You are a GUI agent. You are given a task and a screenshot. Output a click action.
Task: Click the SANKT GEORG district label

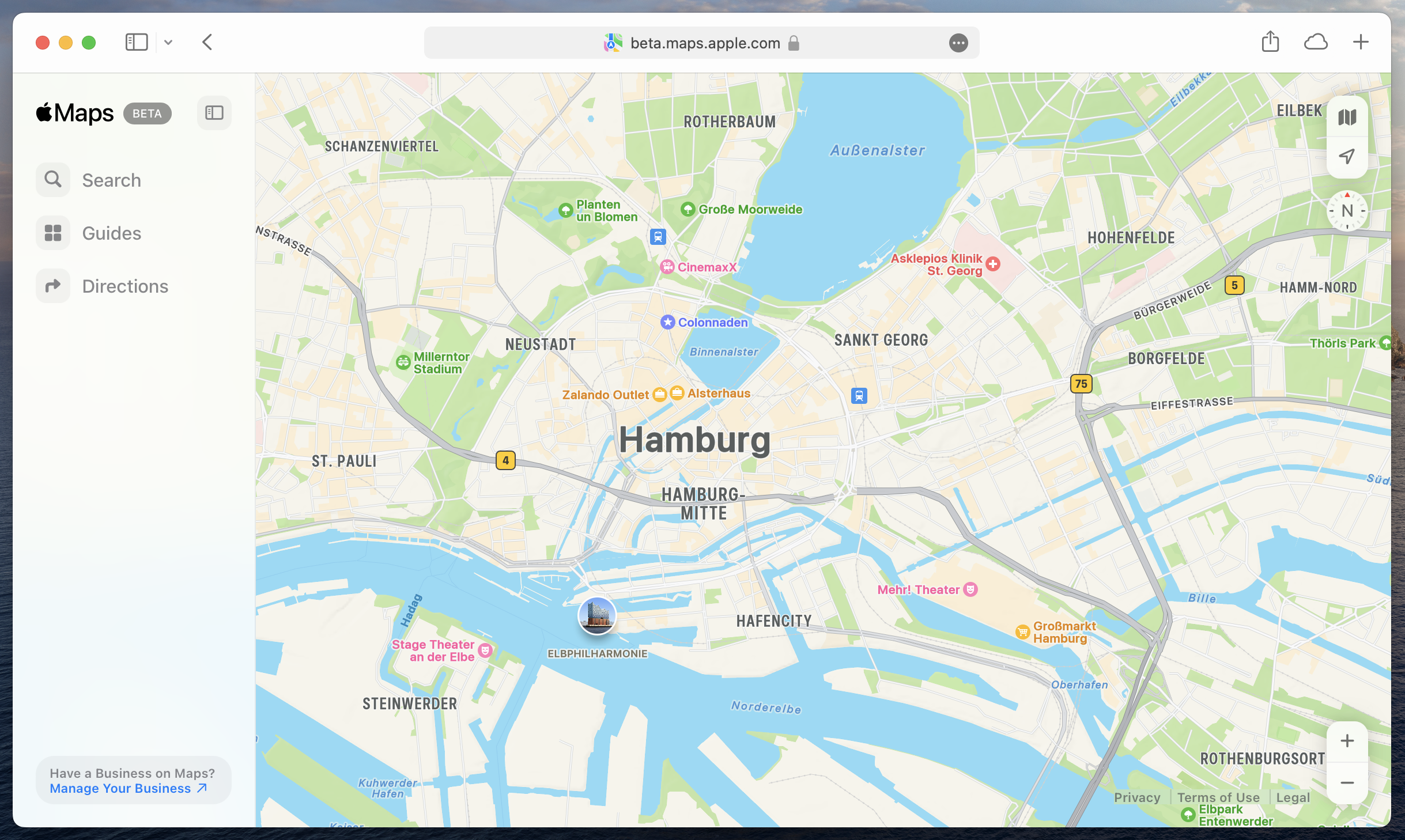click(881, 340)
